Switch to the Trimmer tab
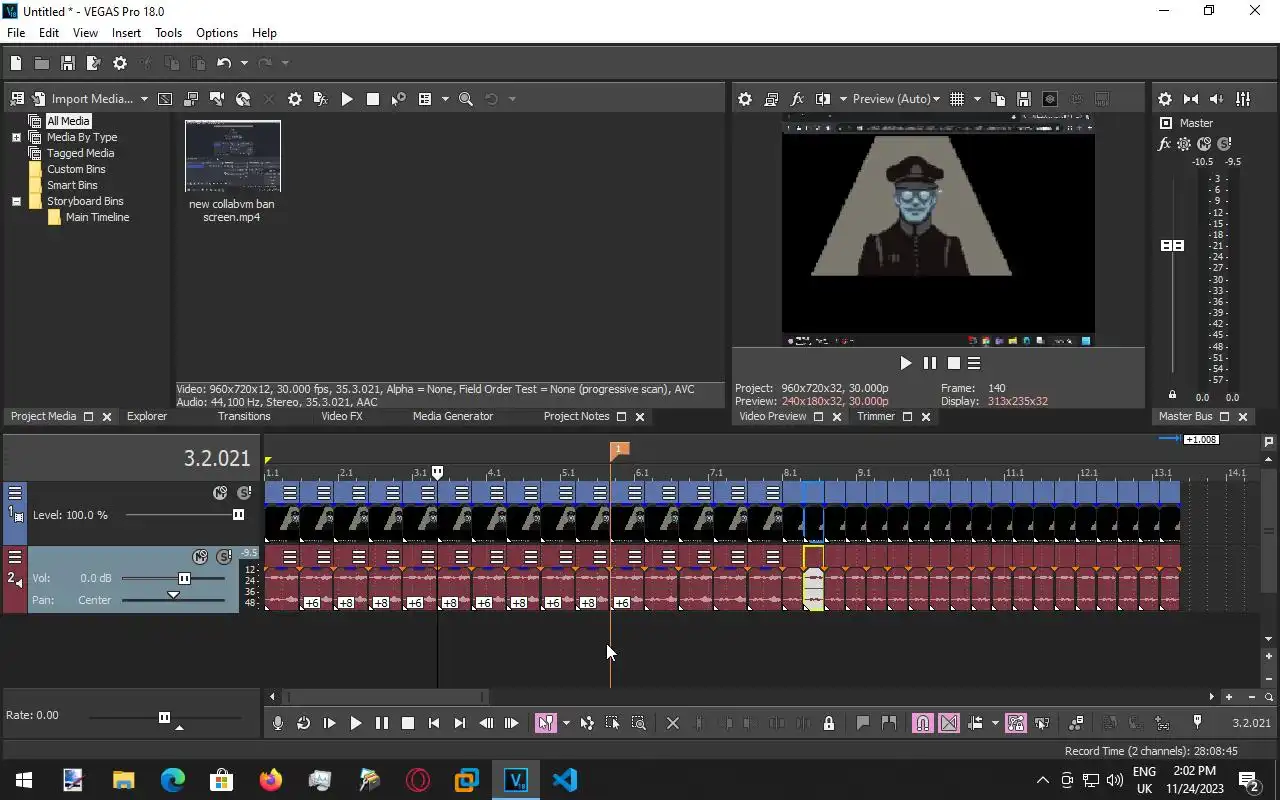 click(x=876, y=416)
